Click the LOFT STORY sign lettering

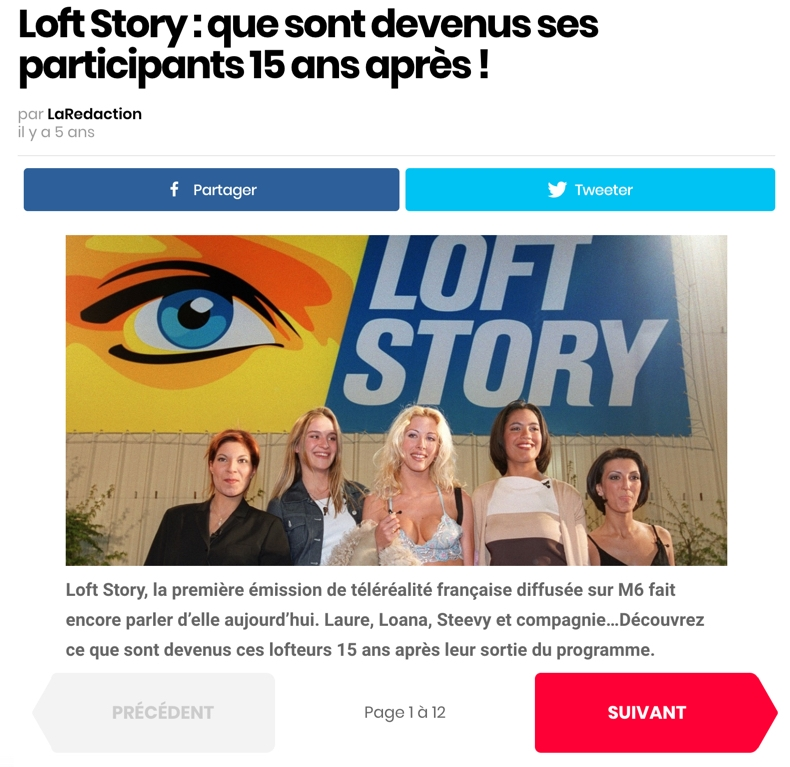504,323
